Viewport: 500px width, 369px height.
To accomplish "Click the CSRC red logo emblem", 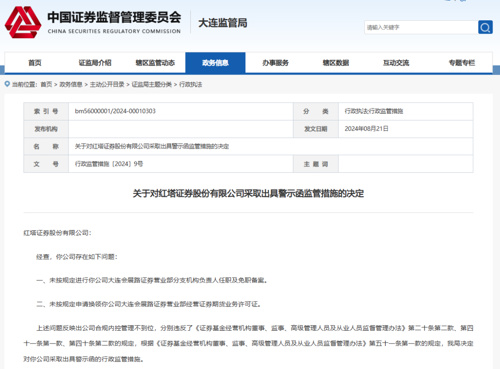I will point(23,22).
